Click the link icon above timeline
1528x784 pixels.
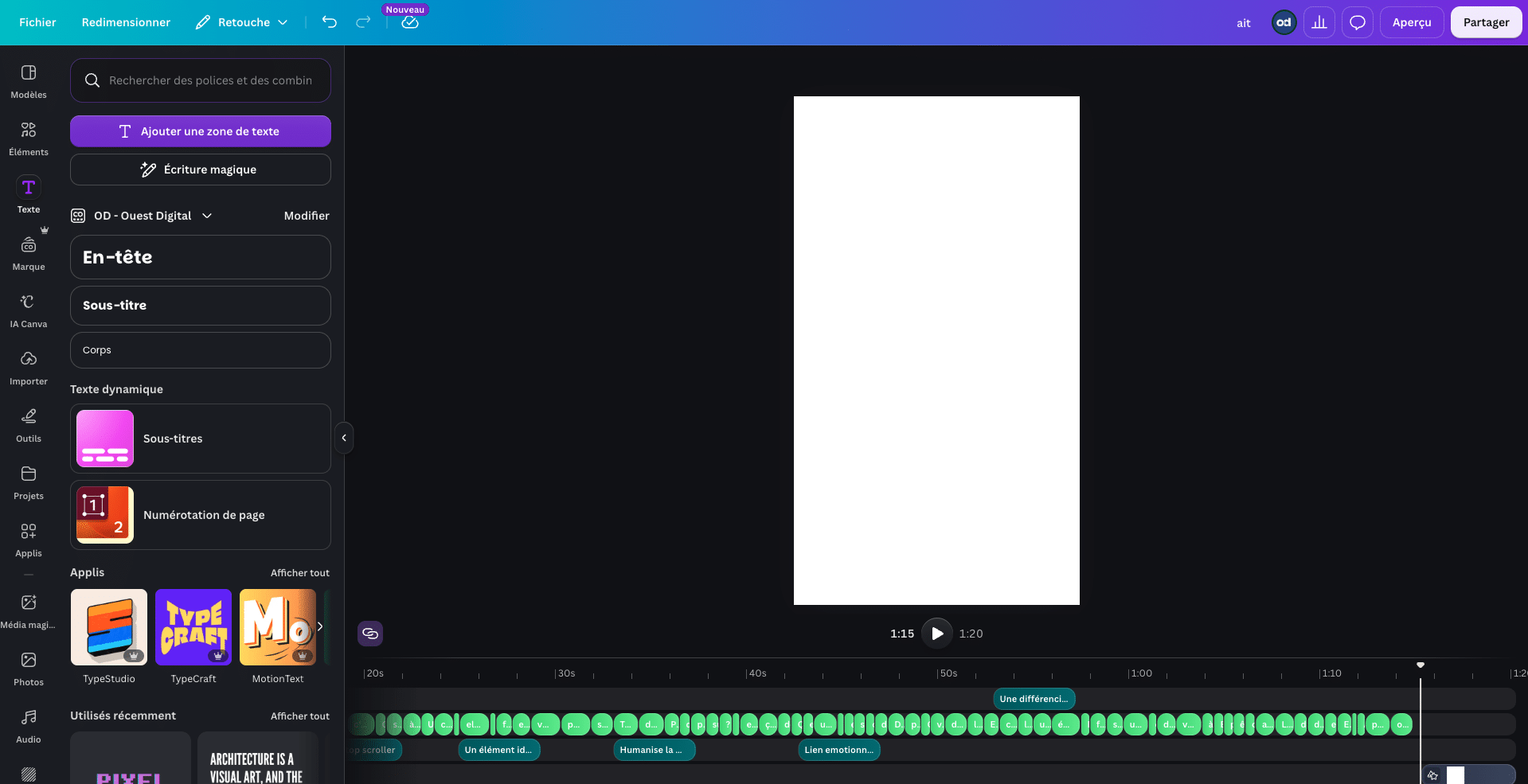pos(370,634)
